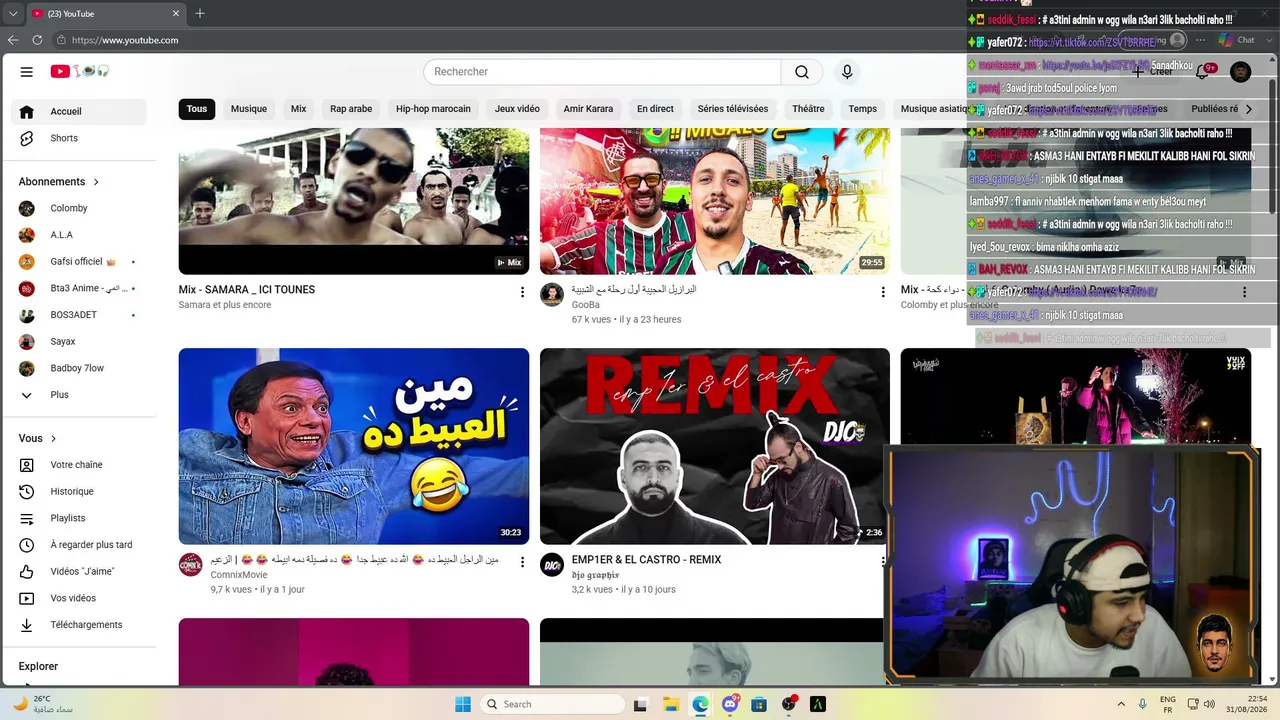This screenshot has height=720, width=1280.
Task: Click the GooBa channel name
Action: [586, 305]
